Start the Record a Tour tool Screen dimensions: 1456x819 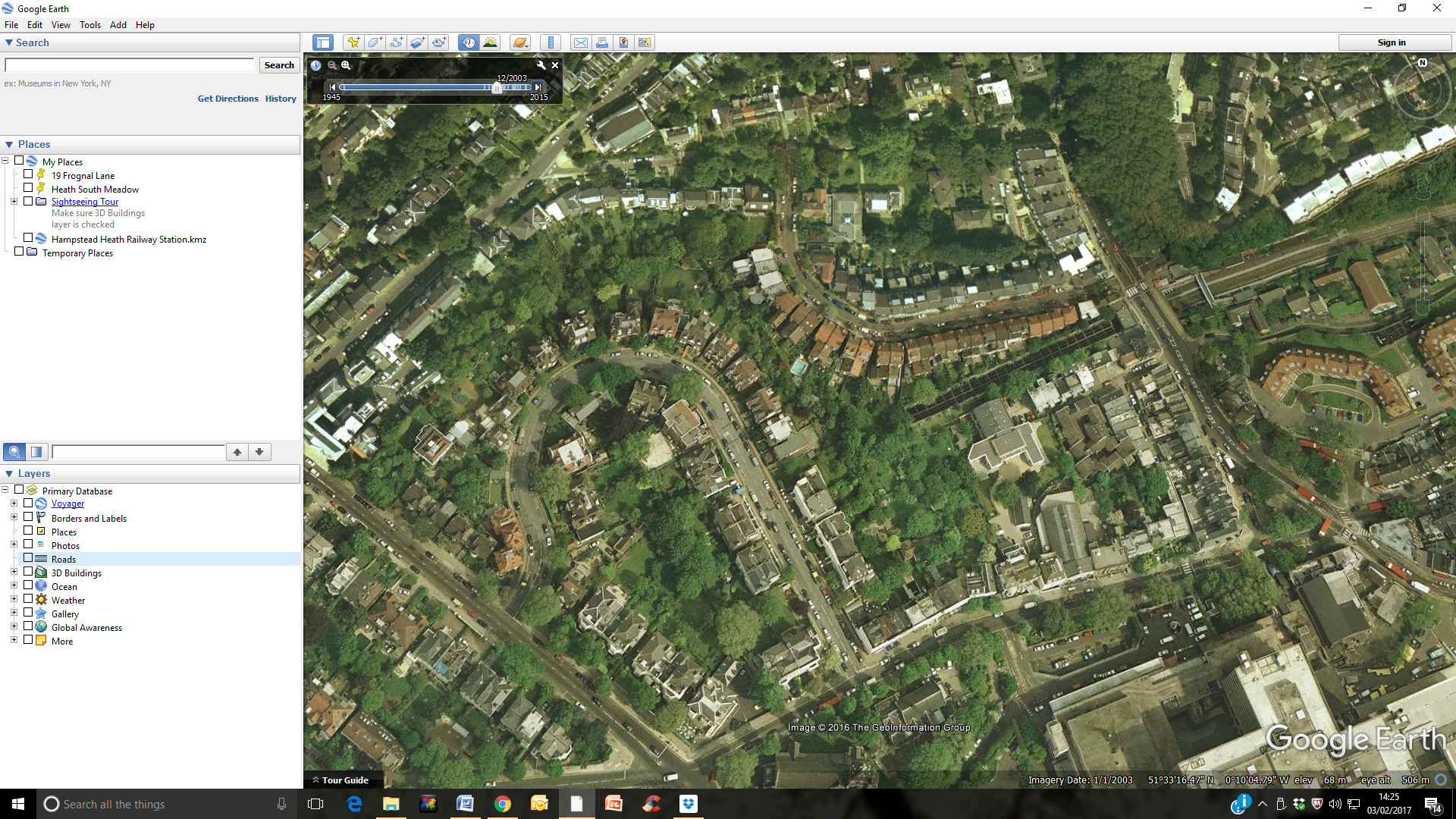(x=440, y=42)
